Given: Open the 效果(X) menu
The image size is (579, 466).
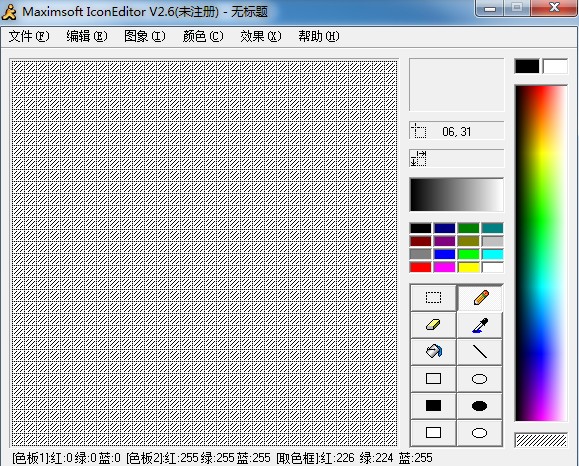Looking at the screenshot, I should pyautogui.click(x=261, y=36).
